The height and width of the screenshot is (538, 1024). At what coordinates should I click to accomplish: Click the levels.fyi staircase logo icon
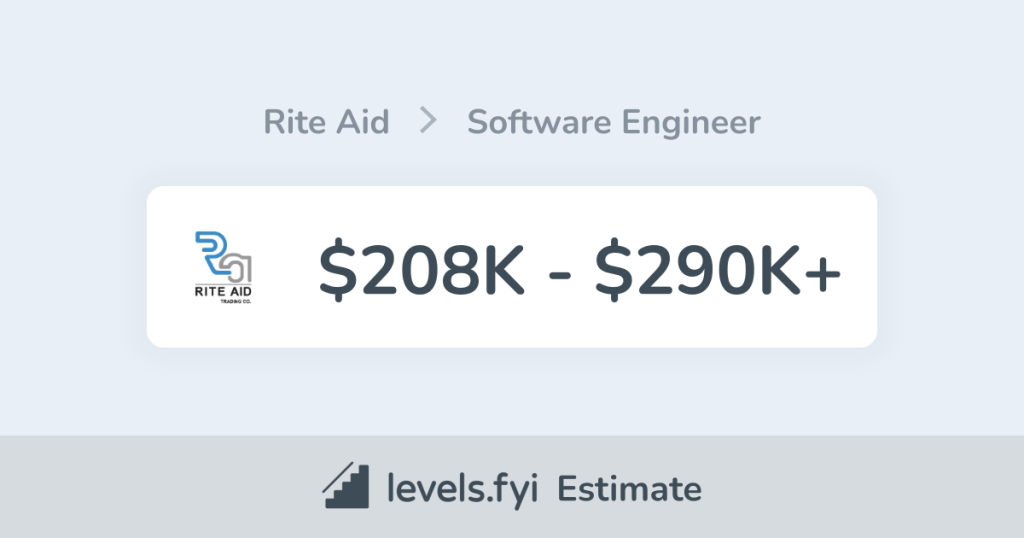click(x=346, y=488)
